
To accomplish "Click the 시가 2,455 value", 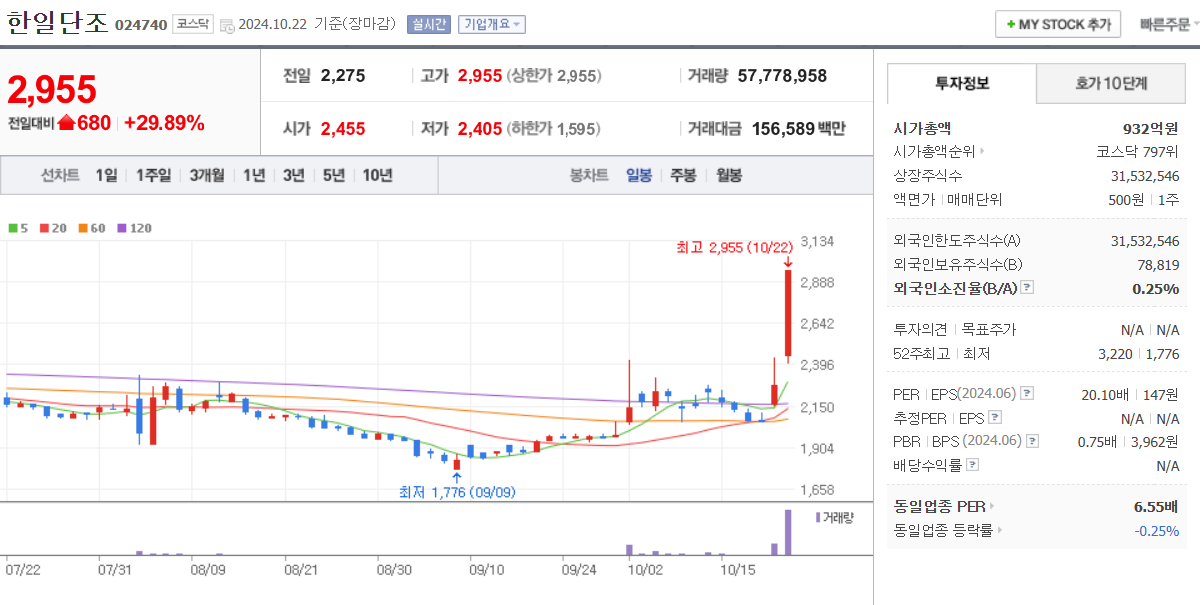I will (x=343, y=128).
